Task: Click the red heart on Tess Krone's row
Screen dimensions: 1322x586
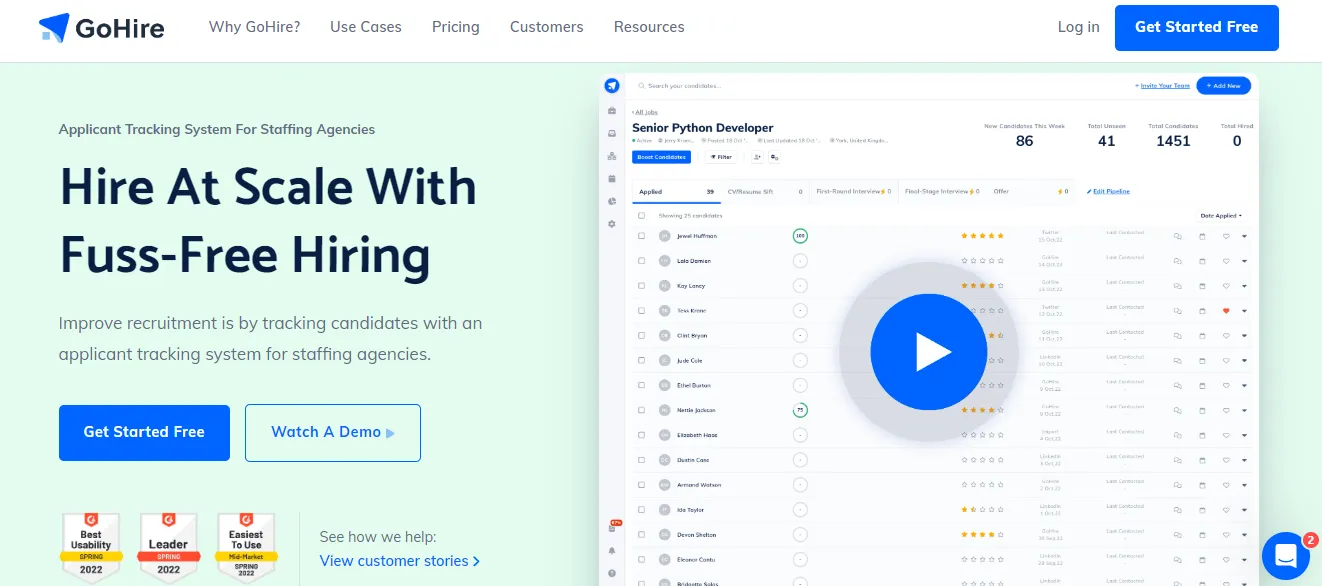Action: coord(1226,310)
